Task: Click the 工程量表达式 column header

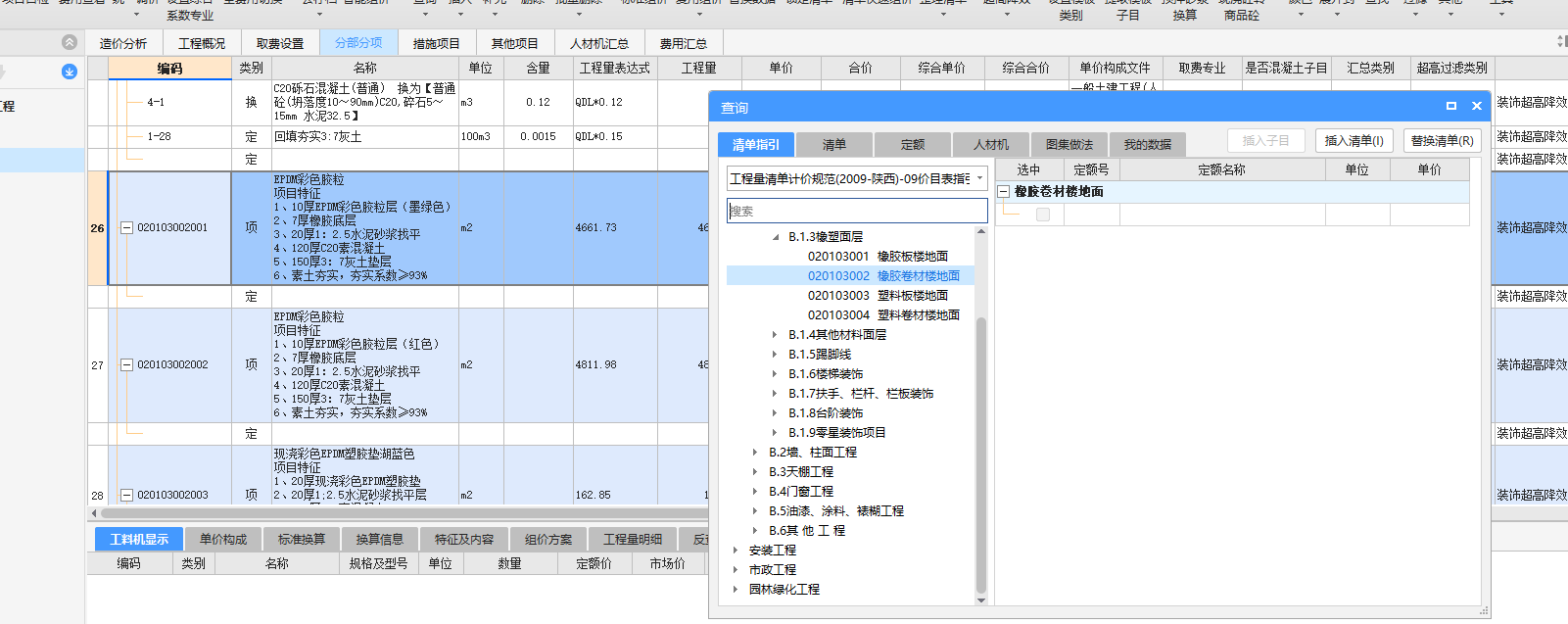Action: pos(615,68)
